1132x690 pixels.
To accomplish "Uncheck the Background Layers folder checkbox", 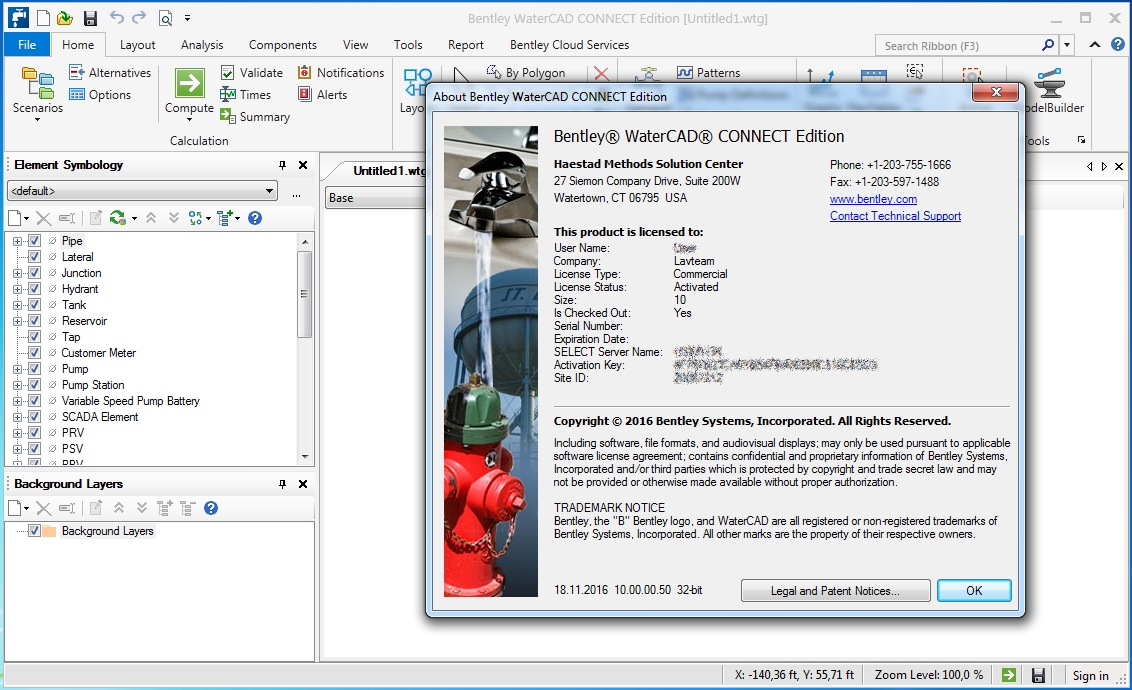I will point(34,530).
